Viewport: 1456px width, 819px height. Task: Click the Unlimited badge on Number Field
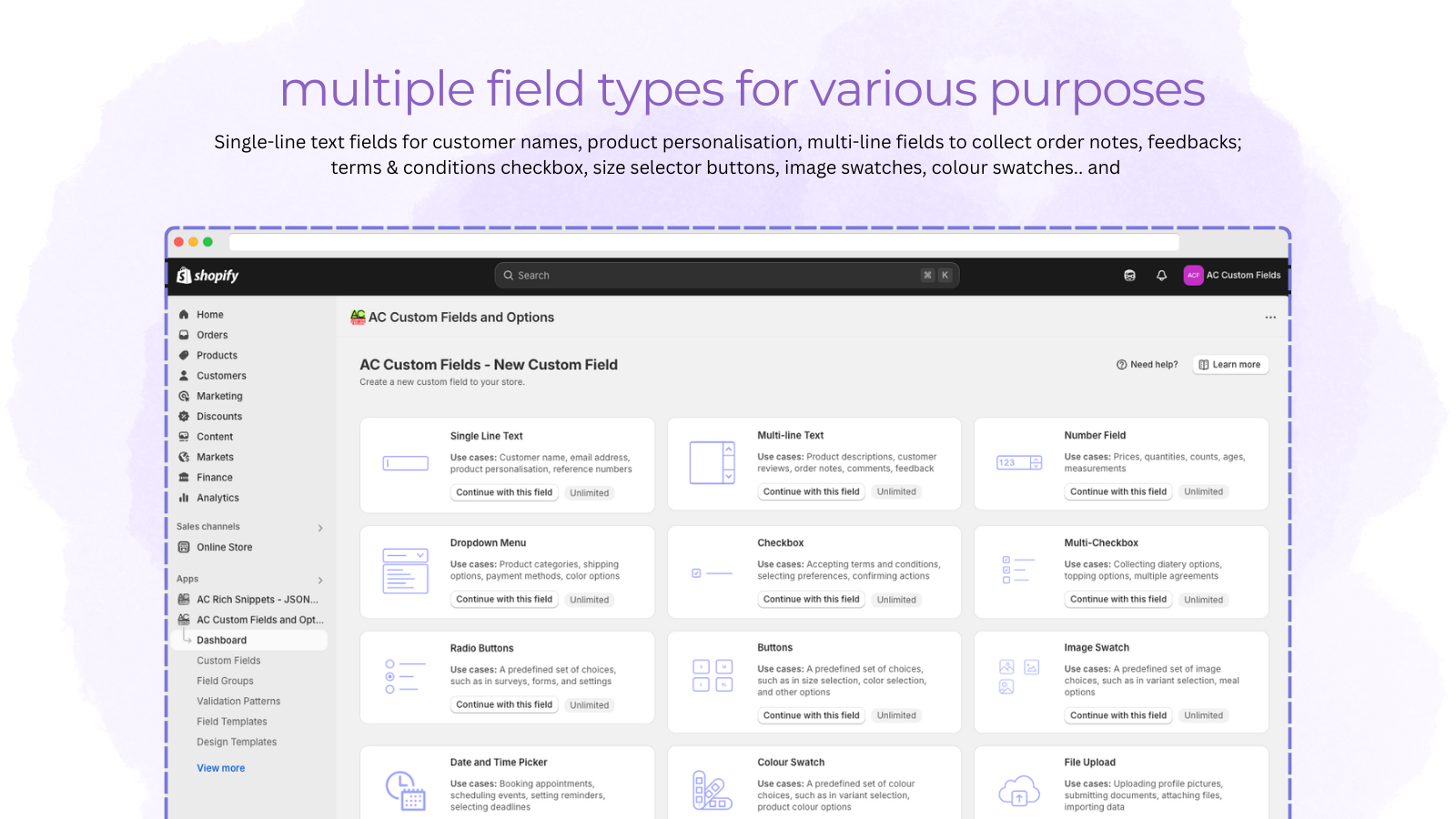click(x=1203, y=491)
